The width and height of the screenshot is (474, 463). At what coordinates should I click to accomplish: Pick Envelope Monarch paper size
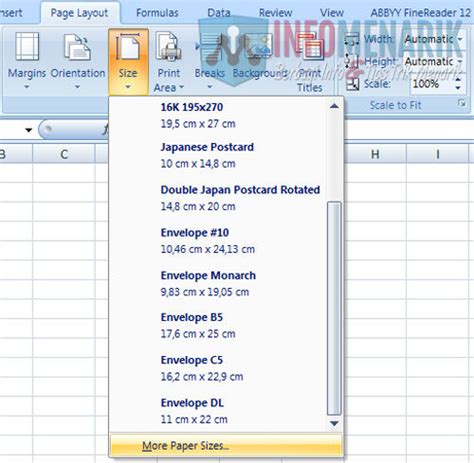[218, 284]
